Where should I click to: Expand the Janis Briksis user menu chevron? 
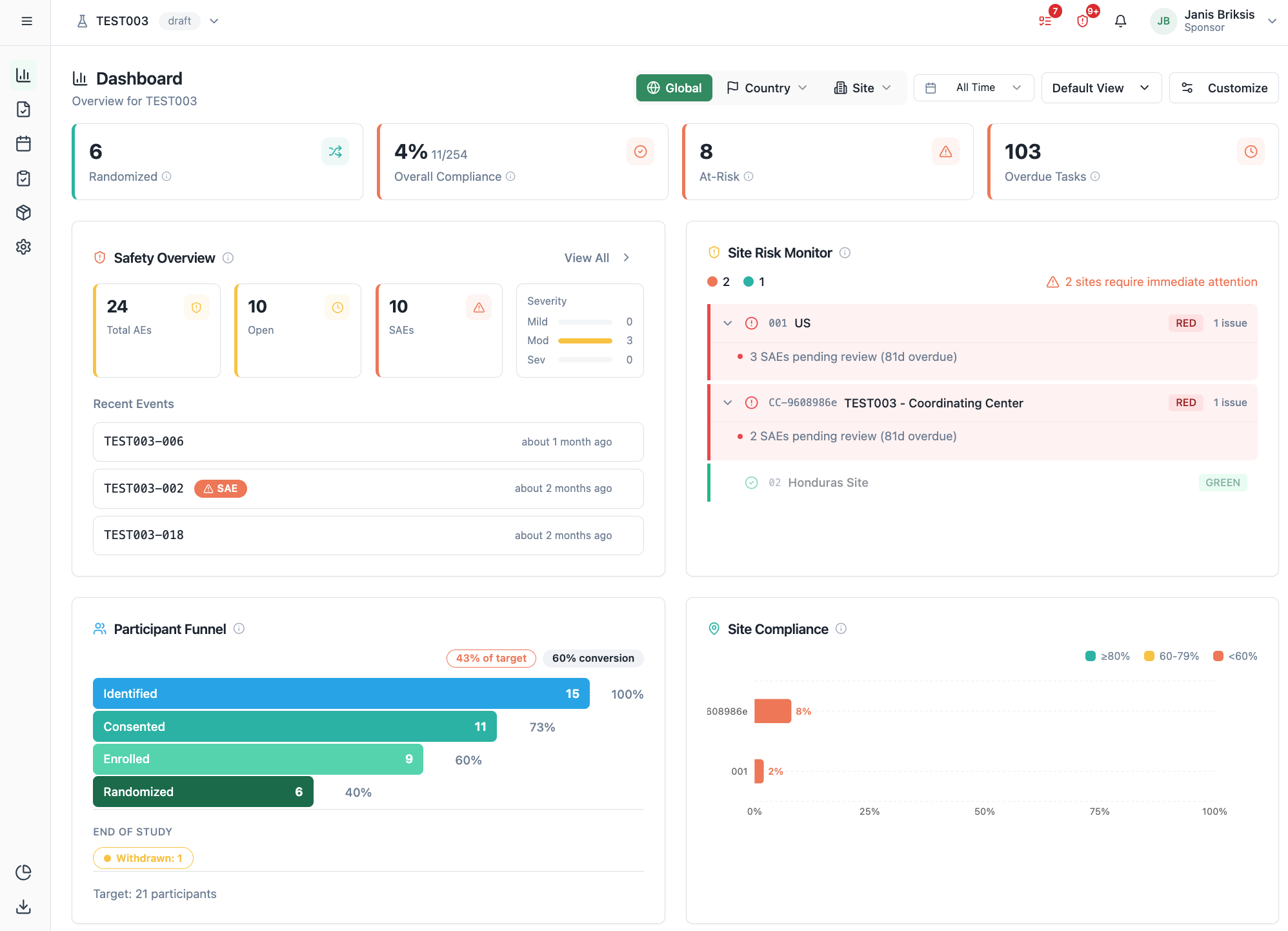pos(1272,21)
